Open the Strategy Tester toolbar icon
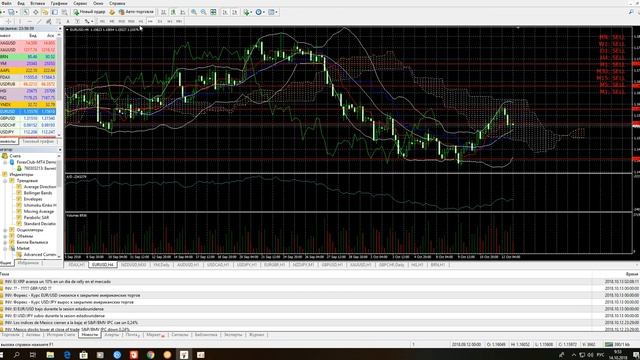 point(64,12)
